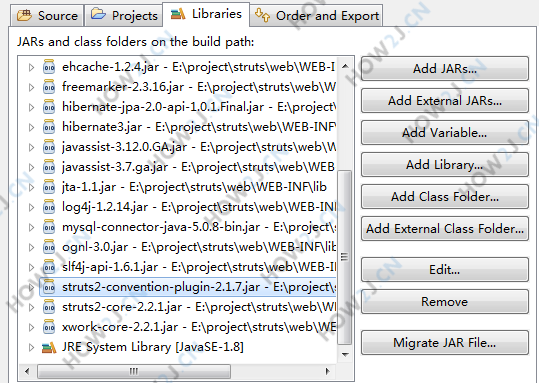This screenshot has height=383, width=539.
Task: Click the jar icon for freemarker-2.3.16.jar
Action: 49,87
